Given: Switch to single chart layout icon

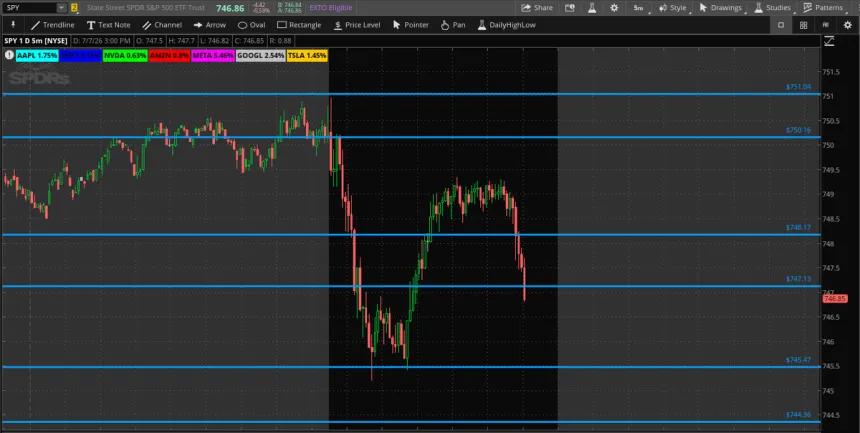Looking at the screenshot, I should pos(781,25).
